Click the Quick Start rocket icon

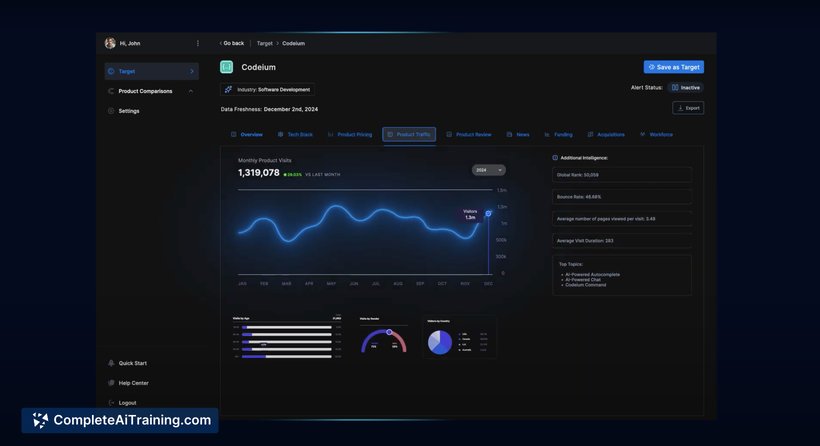pyautogui.click(x=111, y=363)
